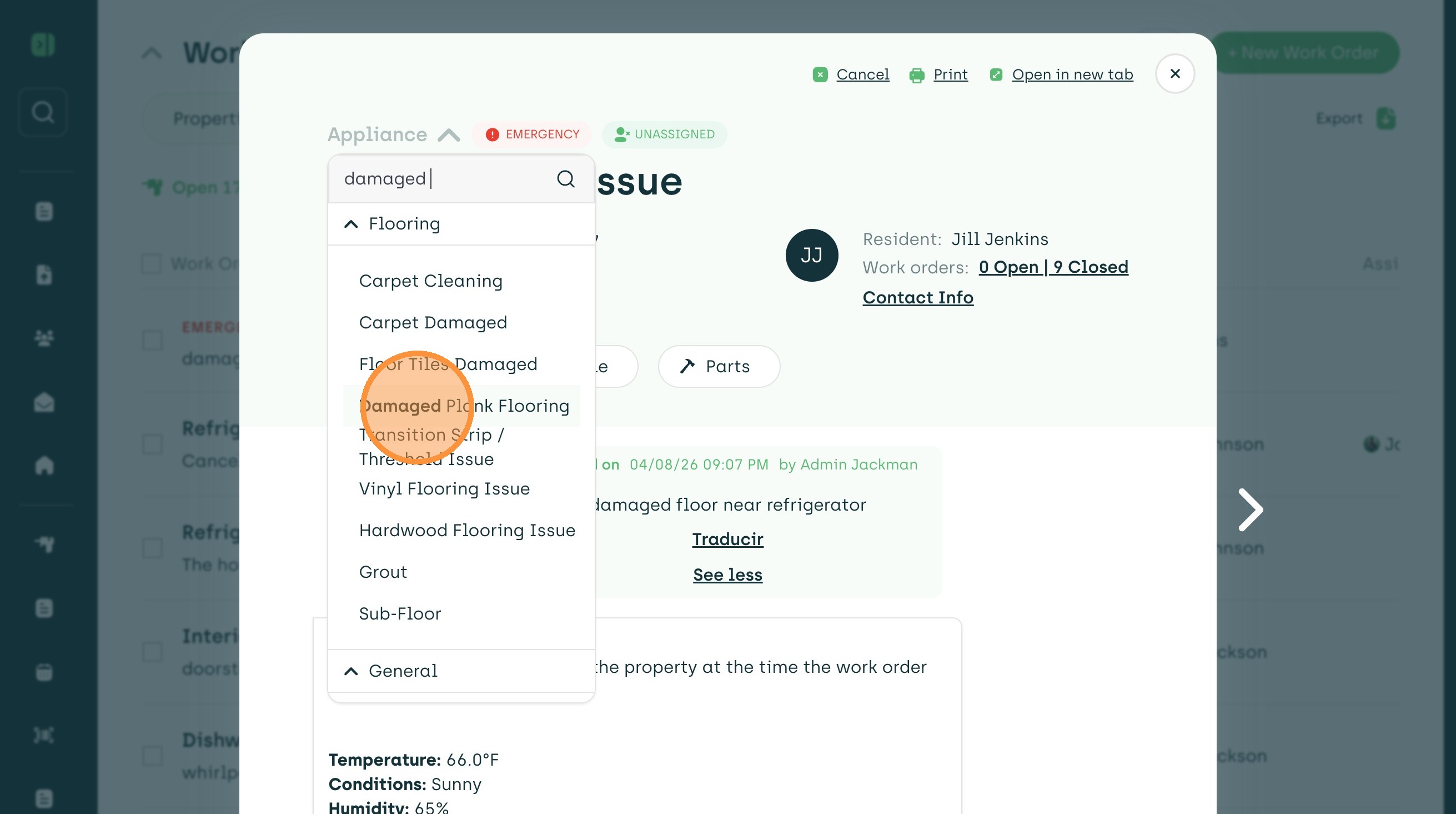The width and height of the screenshot is (1456, 814).
Task: Choose Hardwood Flooring Issue option
Action: point(467,530)
